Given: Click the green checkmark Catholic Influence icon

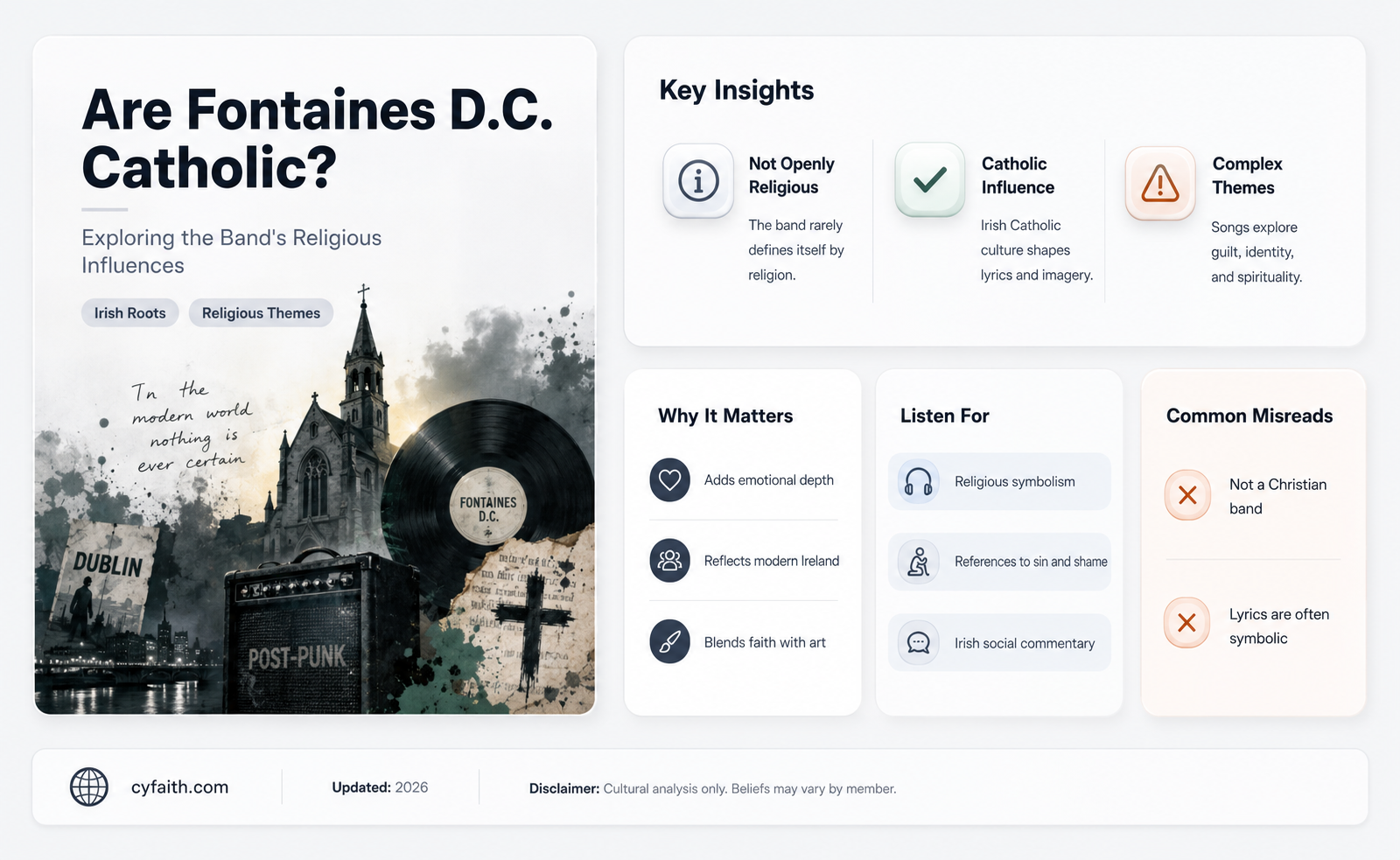Looking at the screenshot, I should [929, 180].
